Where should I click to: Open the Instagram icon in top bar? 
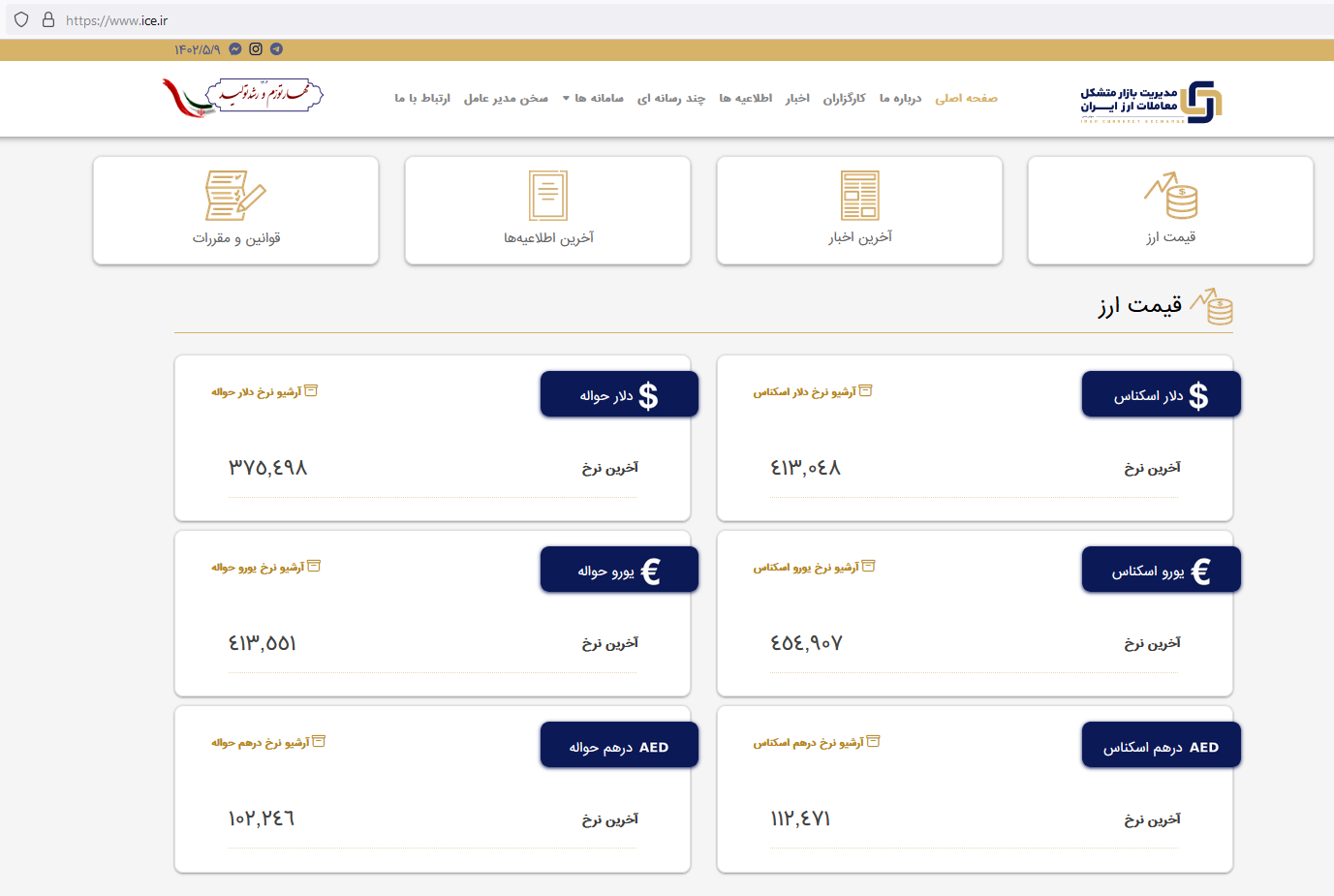[255, 47]
